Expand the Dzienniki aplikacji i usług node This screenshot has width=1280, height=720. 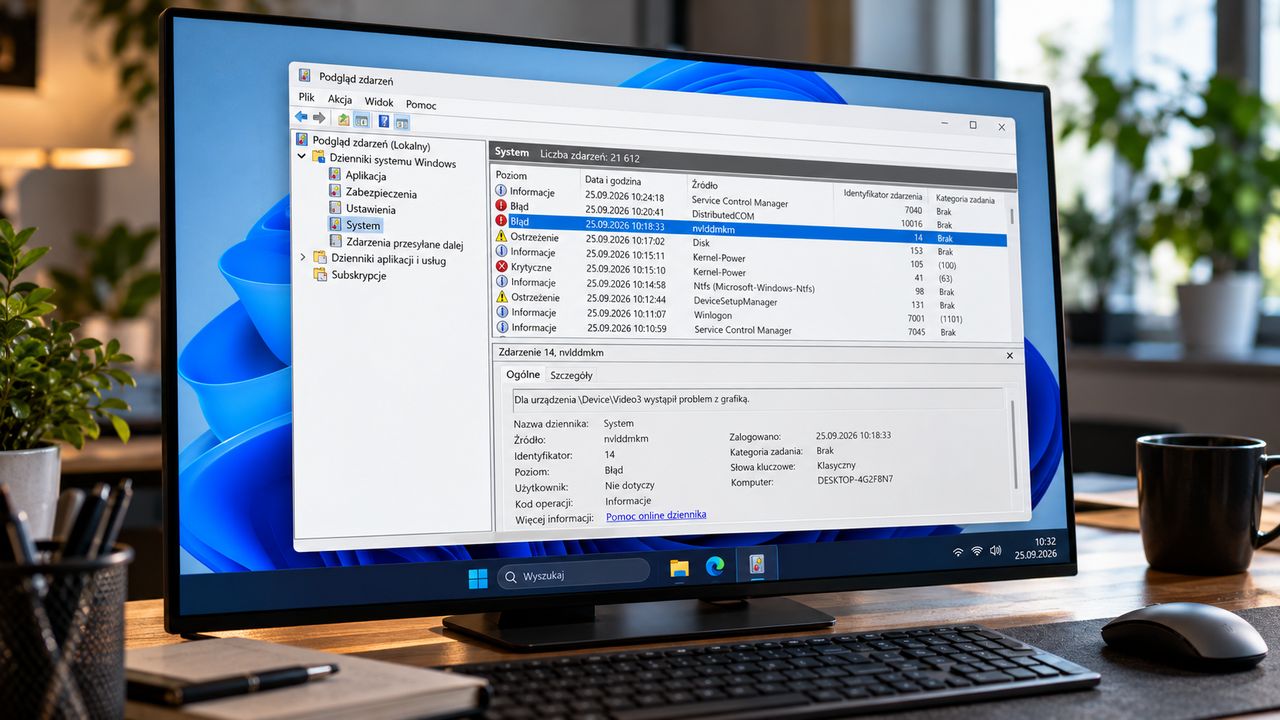coord(304,258)
